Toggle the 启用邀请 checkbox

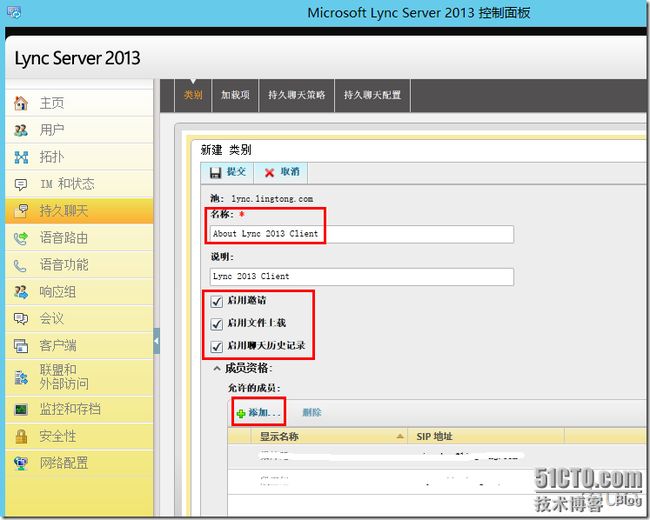217,301
